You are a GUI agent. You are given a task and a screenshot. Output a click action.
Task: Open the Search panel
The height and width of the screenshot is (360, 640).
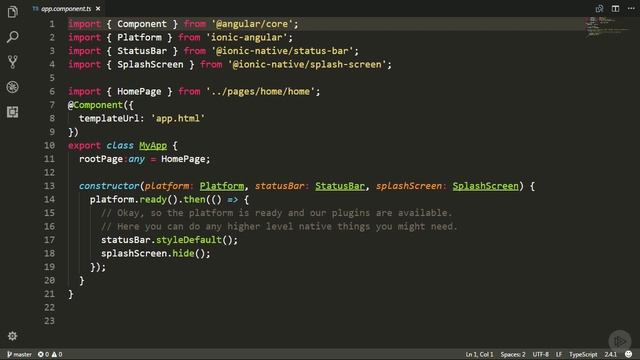coord(12,37)
